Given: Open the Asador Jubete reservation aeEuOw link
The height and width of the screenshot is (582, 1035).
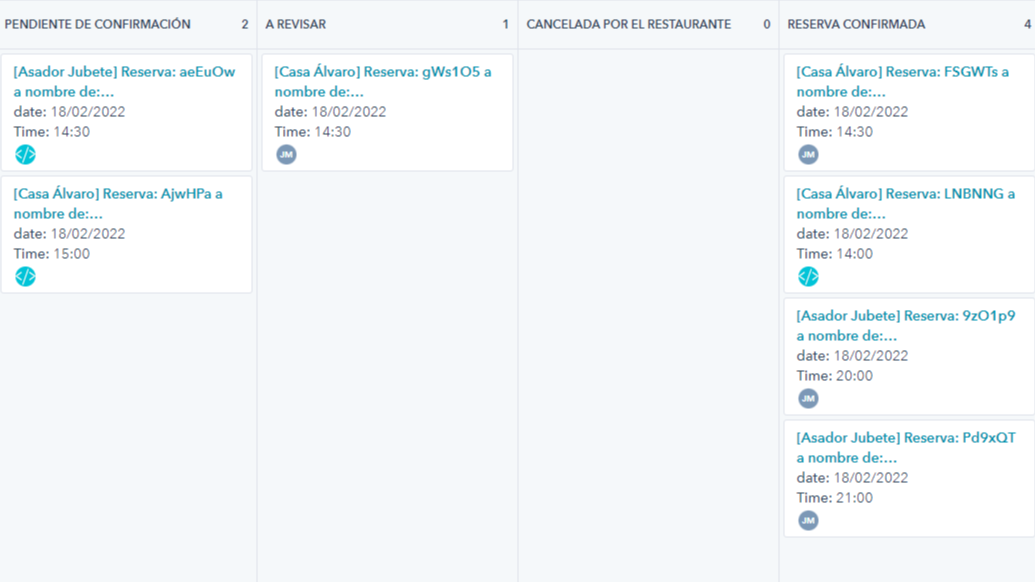Looking at the screenshot, I should pos(124,72).
